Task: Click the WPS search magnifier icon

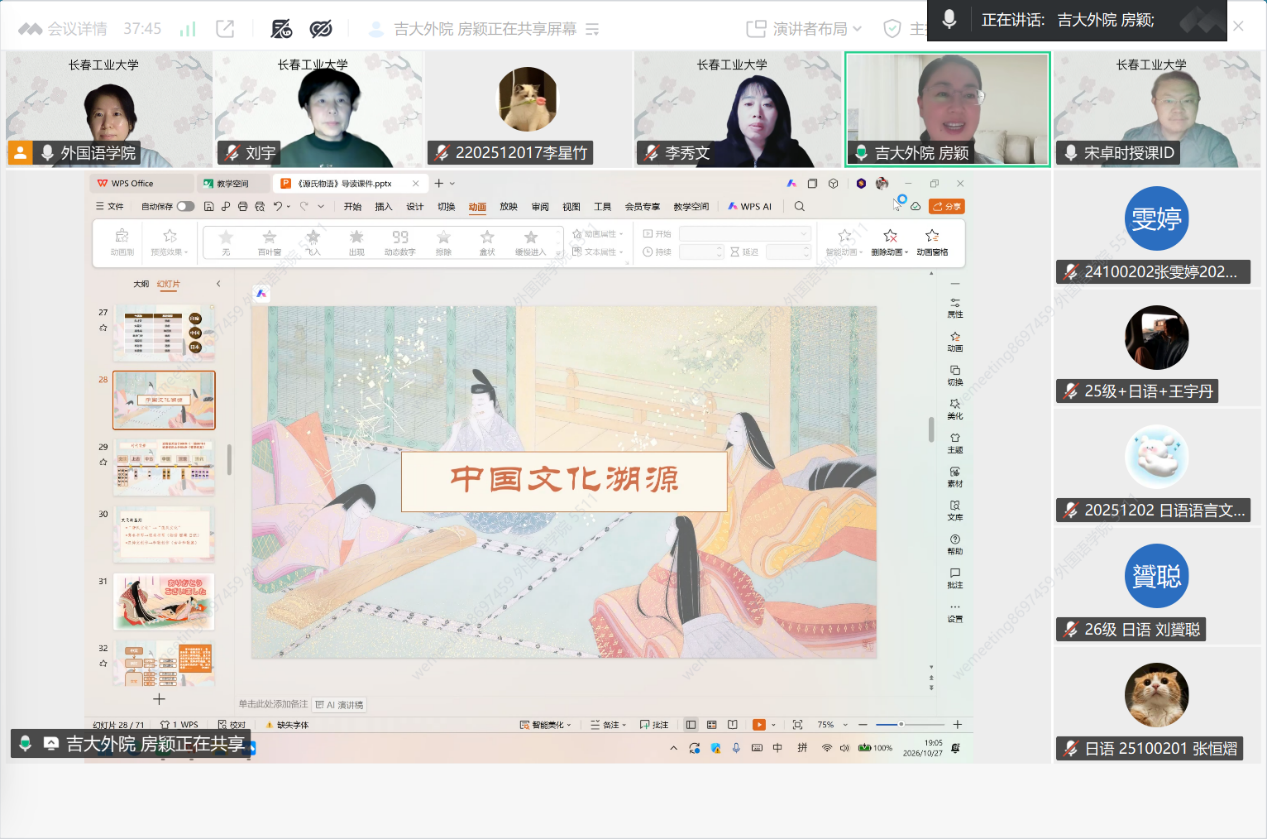Action: (x=799, y=207)
